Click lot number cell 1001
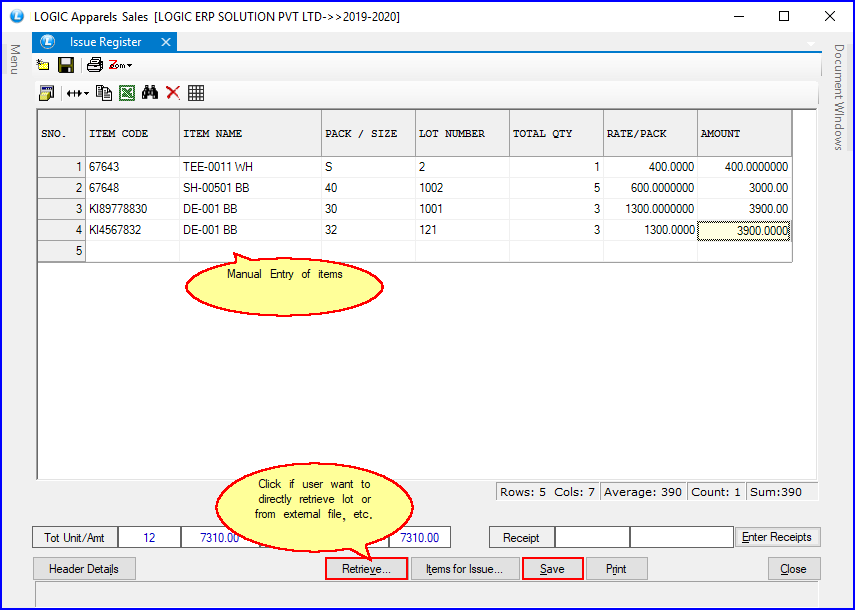Screen dimensions: 859x610 [462, 209]
